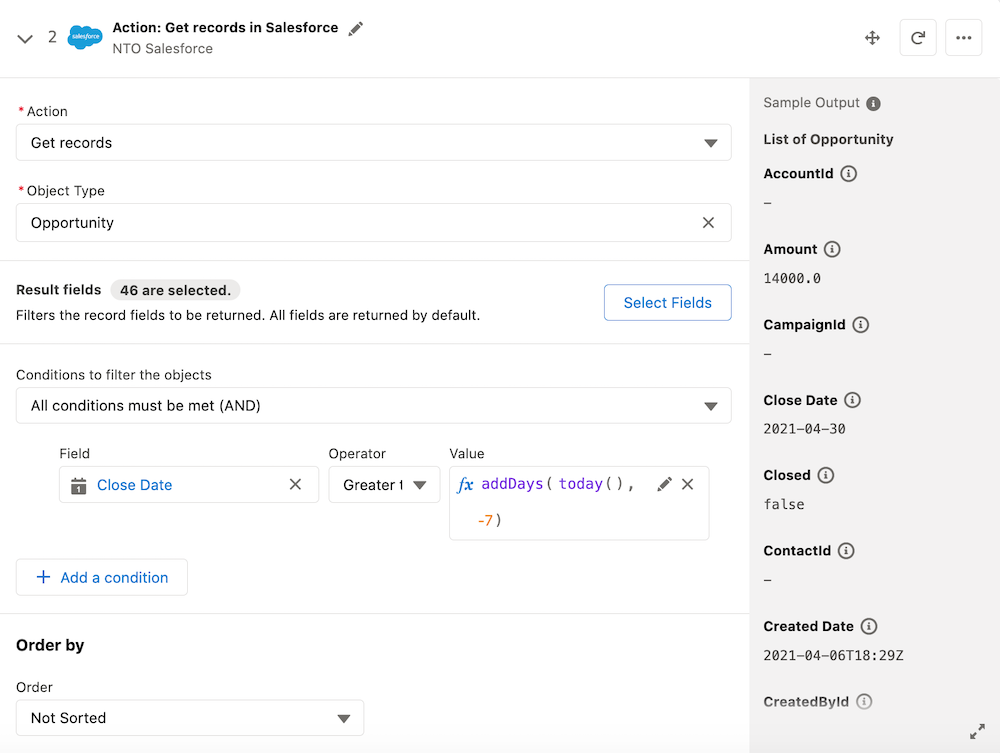Click the value 2021-04-06T18:29Z
1000x753 pixels.
[x=834, y=655]
